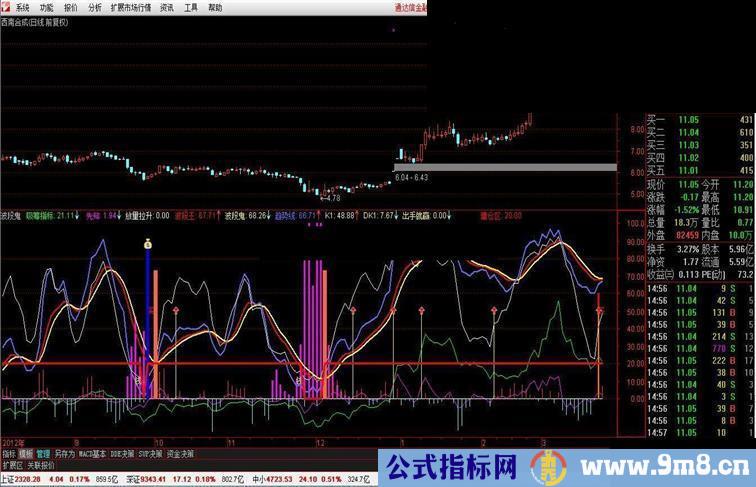Switch to MACD基本 indicator tab
Image resolution: width=756 pixels, height=487 pixels.
click(93, 453)
